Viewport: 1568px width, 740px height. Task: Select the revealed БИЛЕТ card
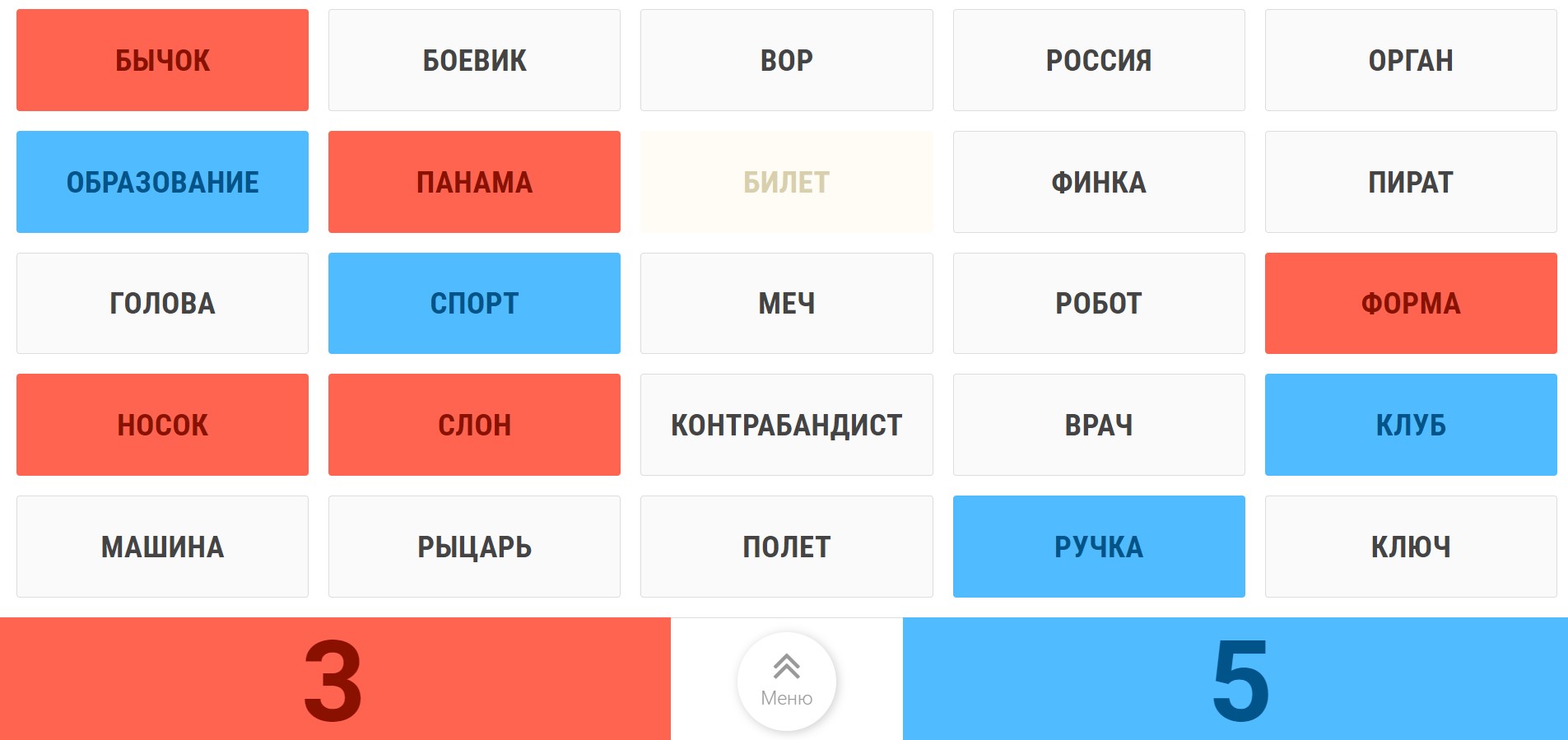tap(786, 181)
